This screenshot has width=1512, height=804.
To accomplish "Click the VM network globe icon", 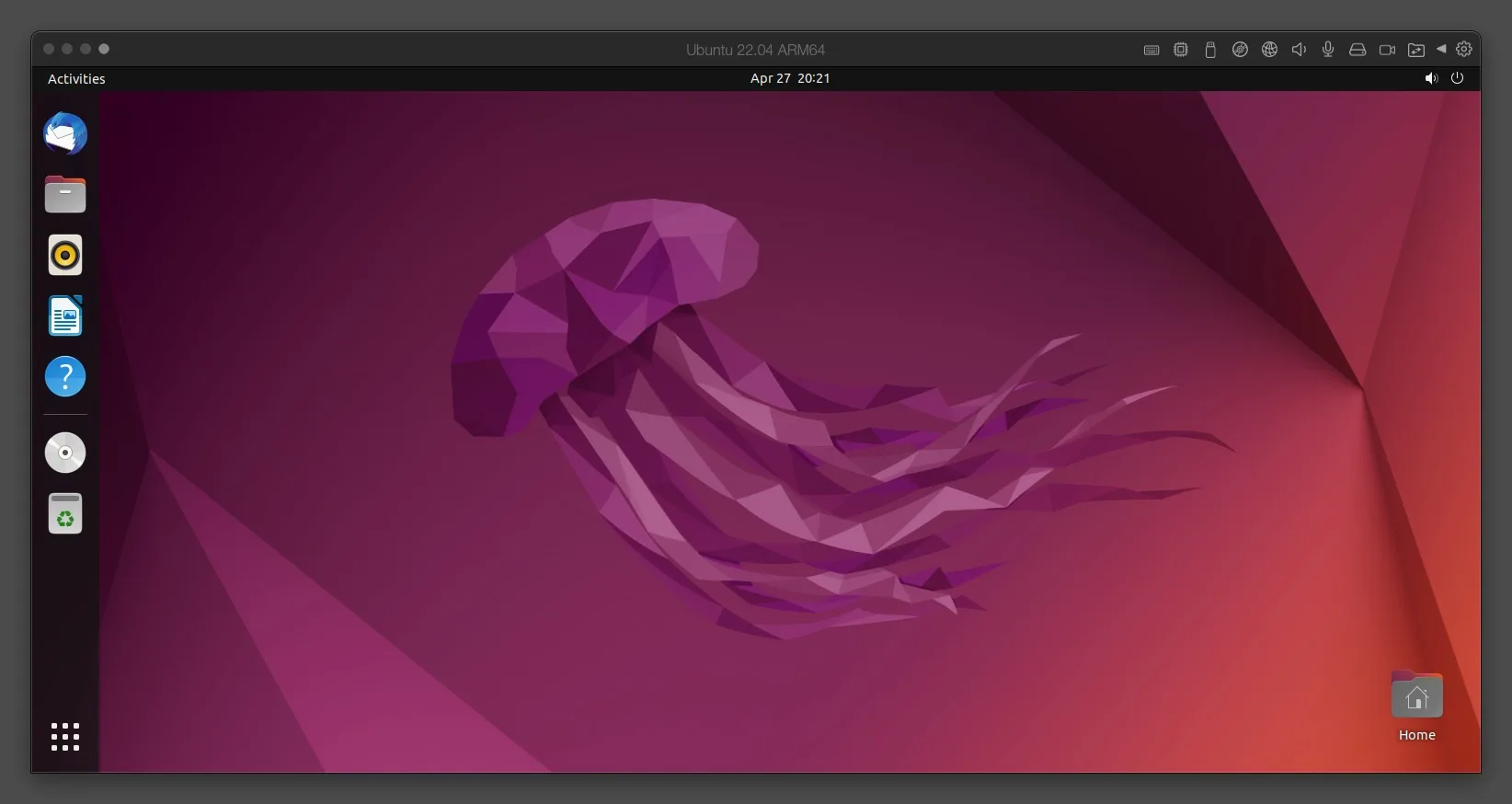I will coord(1269,50).
